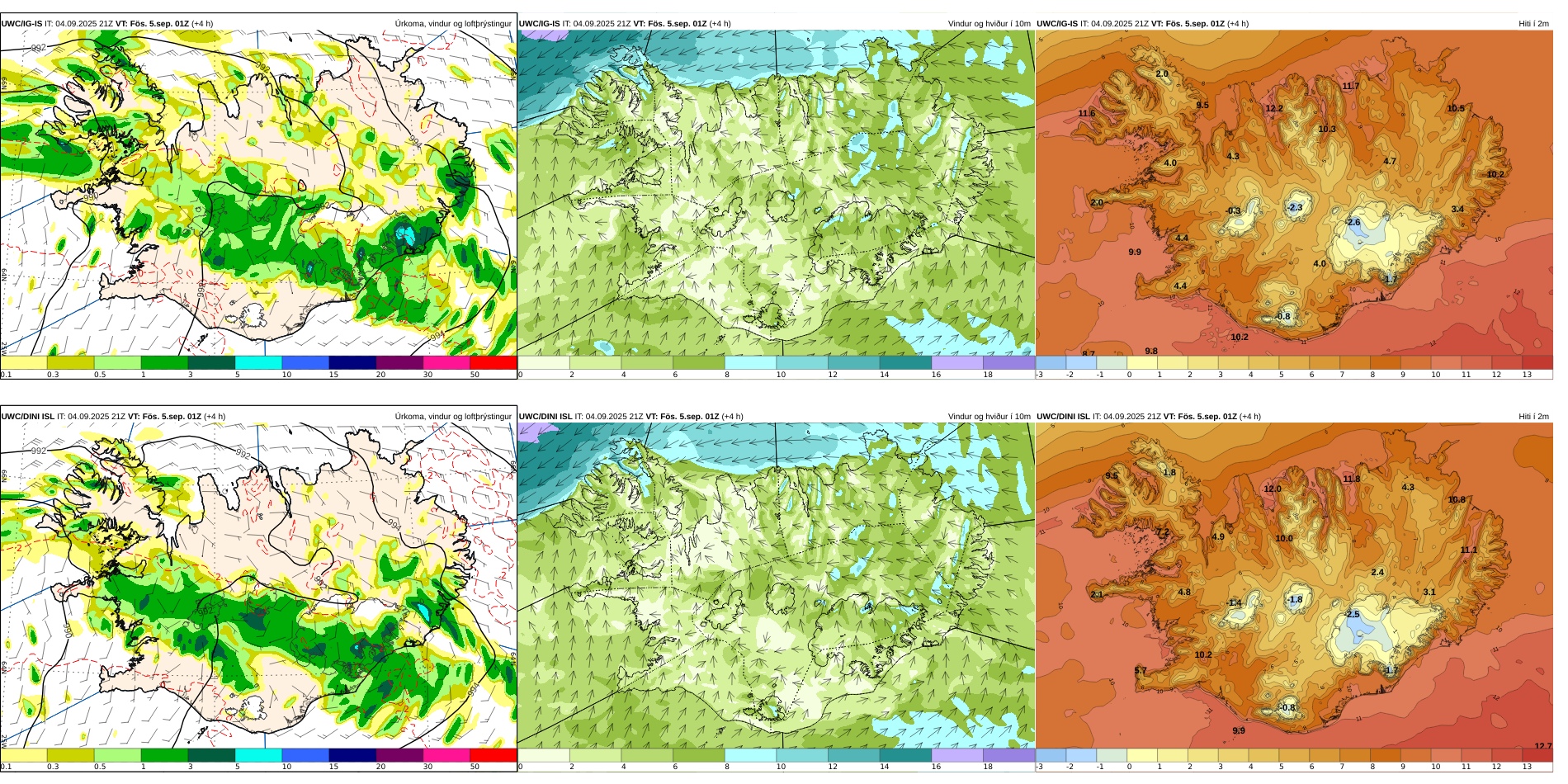Click 5.7 value on DINI temperature map
This screenshot has height=784, width=1568.
(x=1141, y=671)
